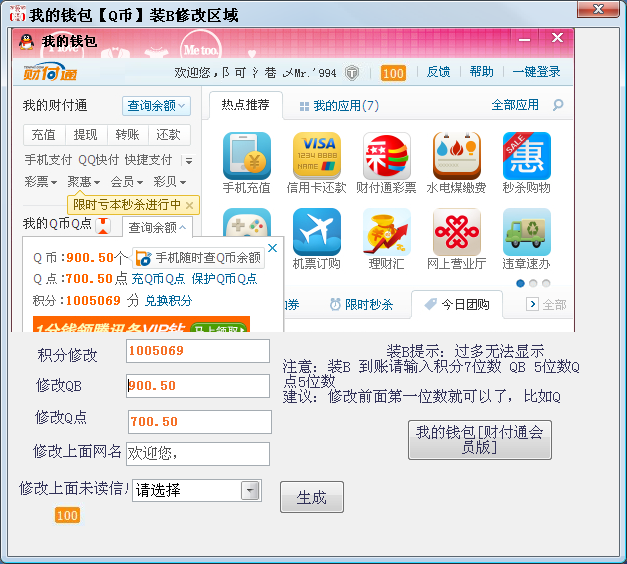This screenshot has width=627, height=564.
Task: Close the 限时亏本秒杀进行中 tooltip
Action: point(190,206)
